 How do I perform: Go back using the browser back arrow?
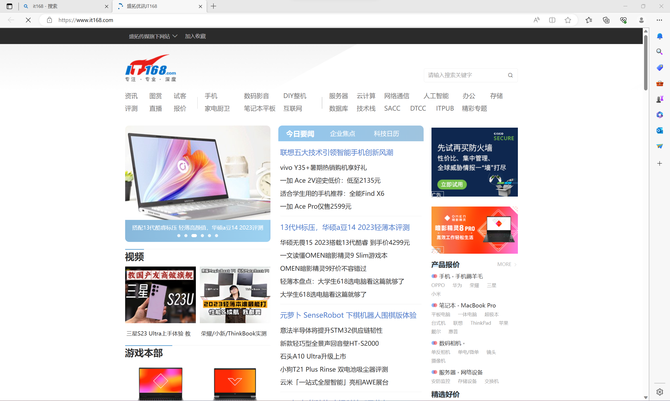pyautogui.click(x=11, y=20)
